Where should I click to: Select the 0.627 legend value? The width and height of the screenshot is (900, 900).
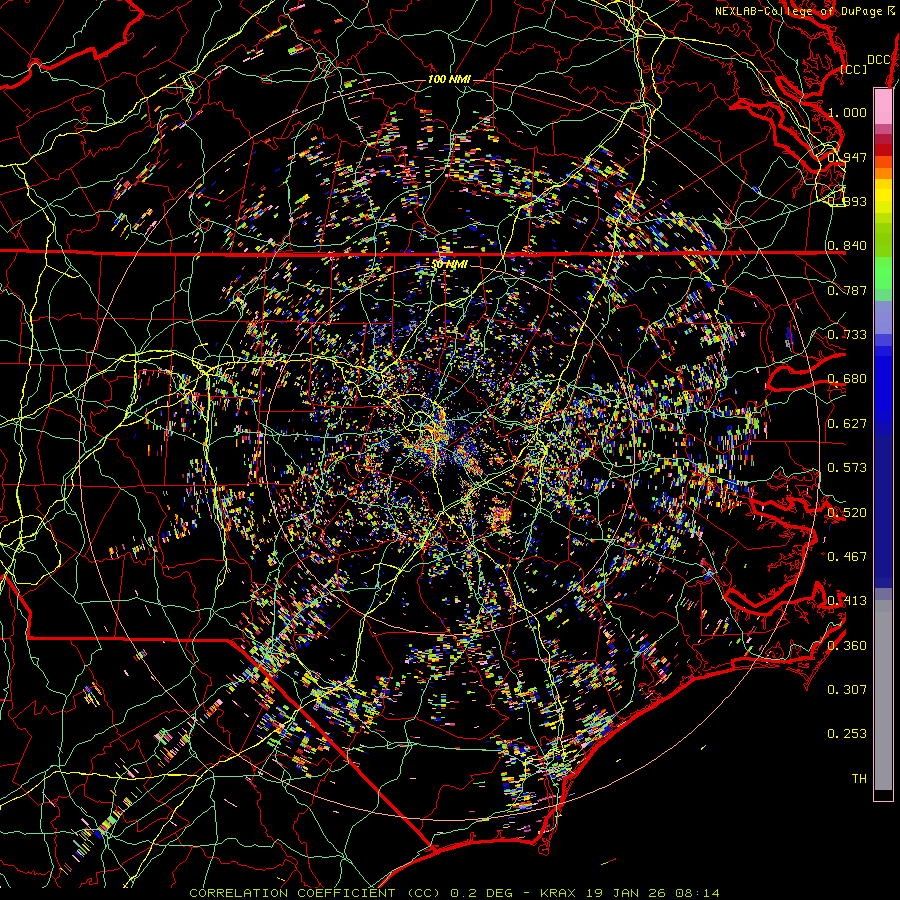tap(847, 424)
